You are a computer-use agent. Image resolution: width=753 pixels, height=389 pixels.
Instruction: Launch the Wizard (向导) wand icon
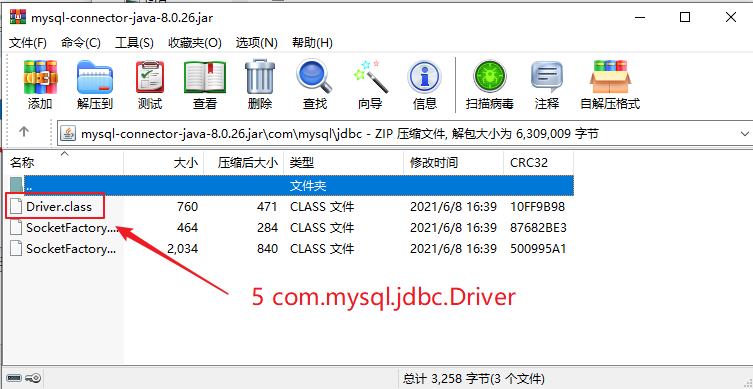coord(370,77)
